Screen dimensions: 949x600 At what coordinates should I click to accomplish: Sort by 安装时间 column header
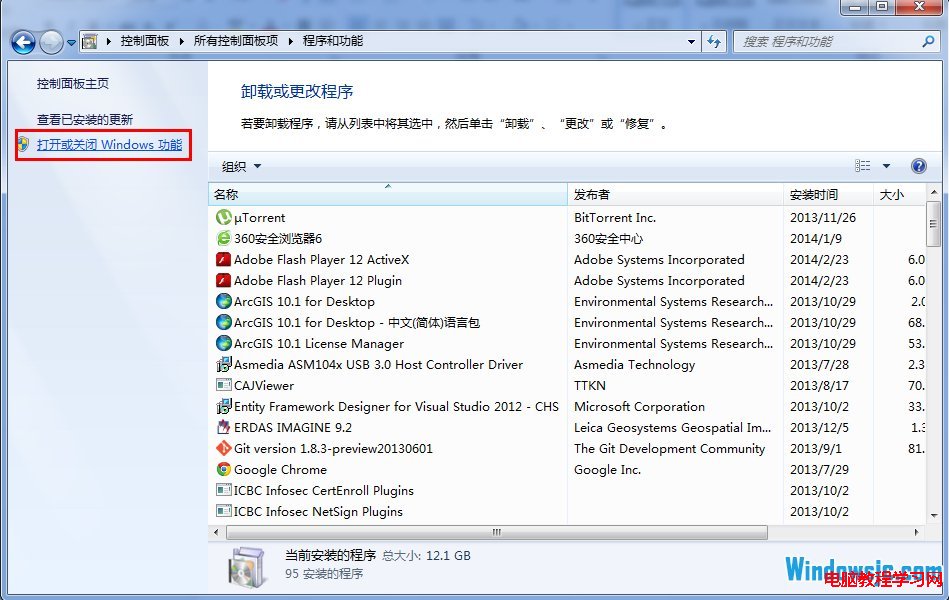tap(828, 194)
